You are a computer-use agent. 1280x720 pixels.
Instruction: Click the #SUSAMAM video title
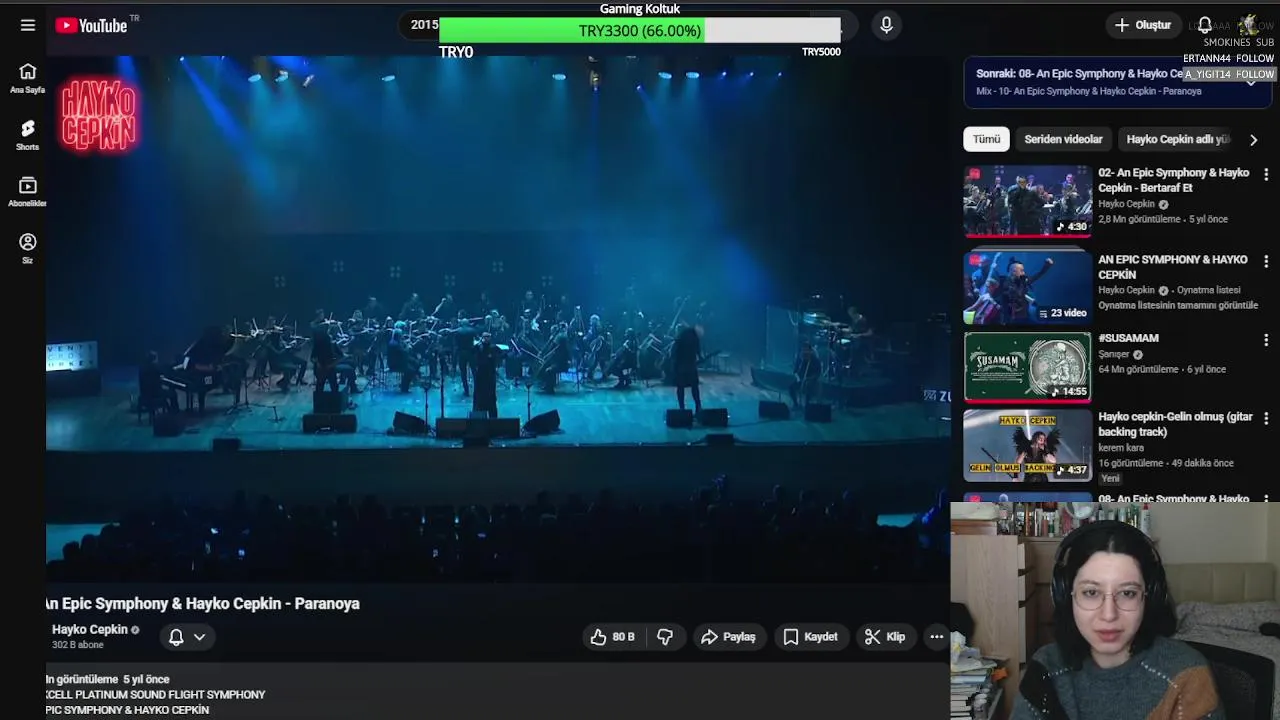(x=1128, y=338)
